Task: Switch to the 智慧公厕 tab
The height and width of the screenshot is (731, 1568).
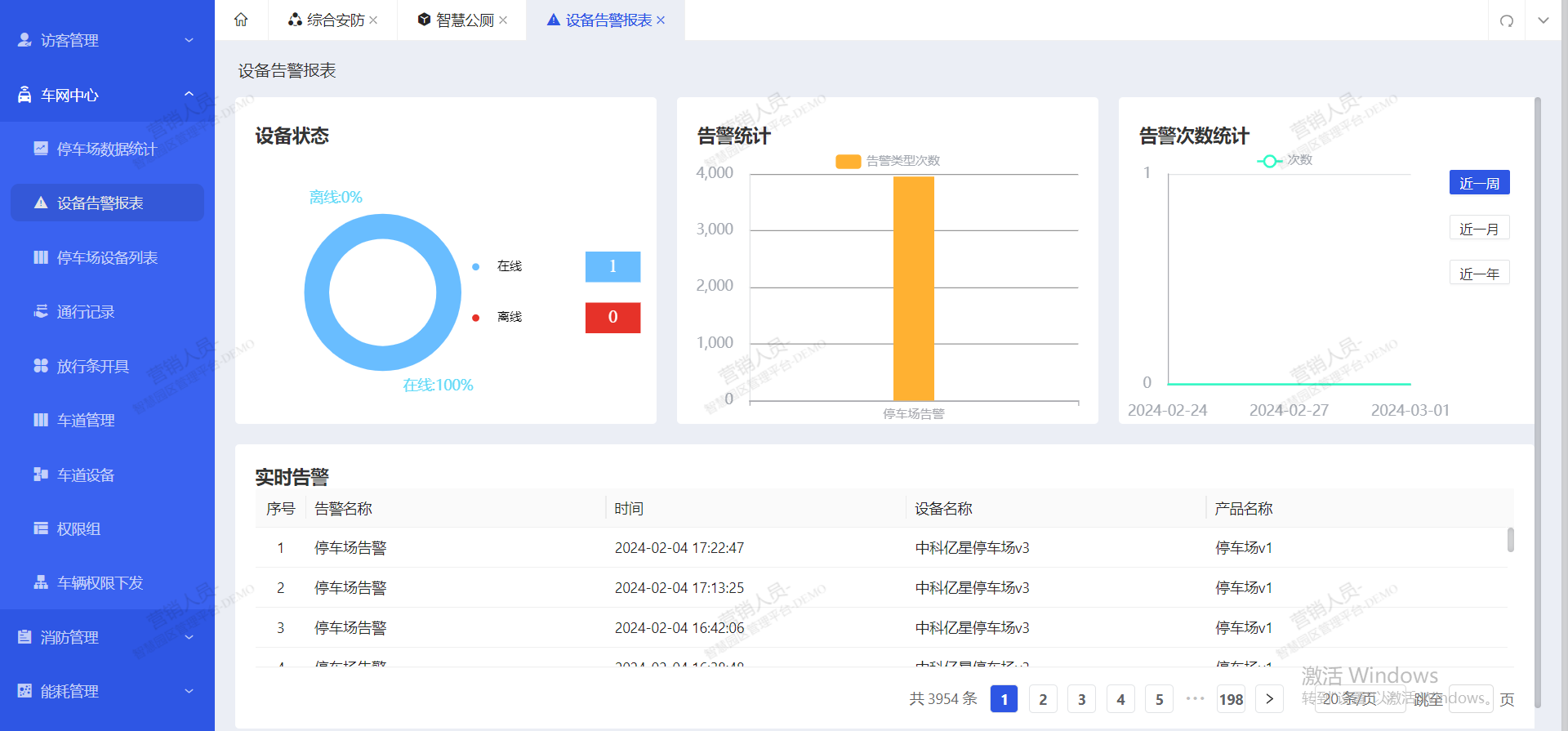Action: (x=462, y=20)
